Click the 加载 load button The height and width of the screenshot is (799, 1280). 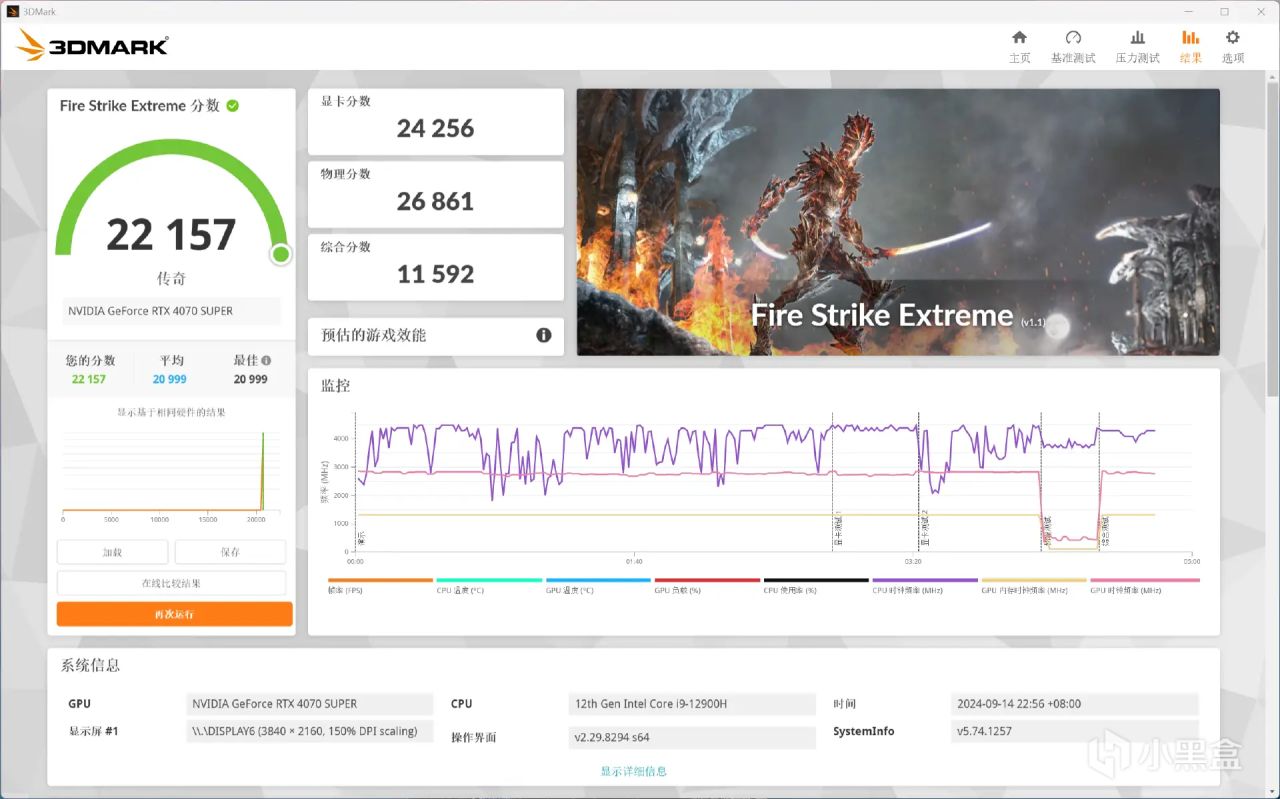pos(112,552)
